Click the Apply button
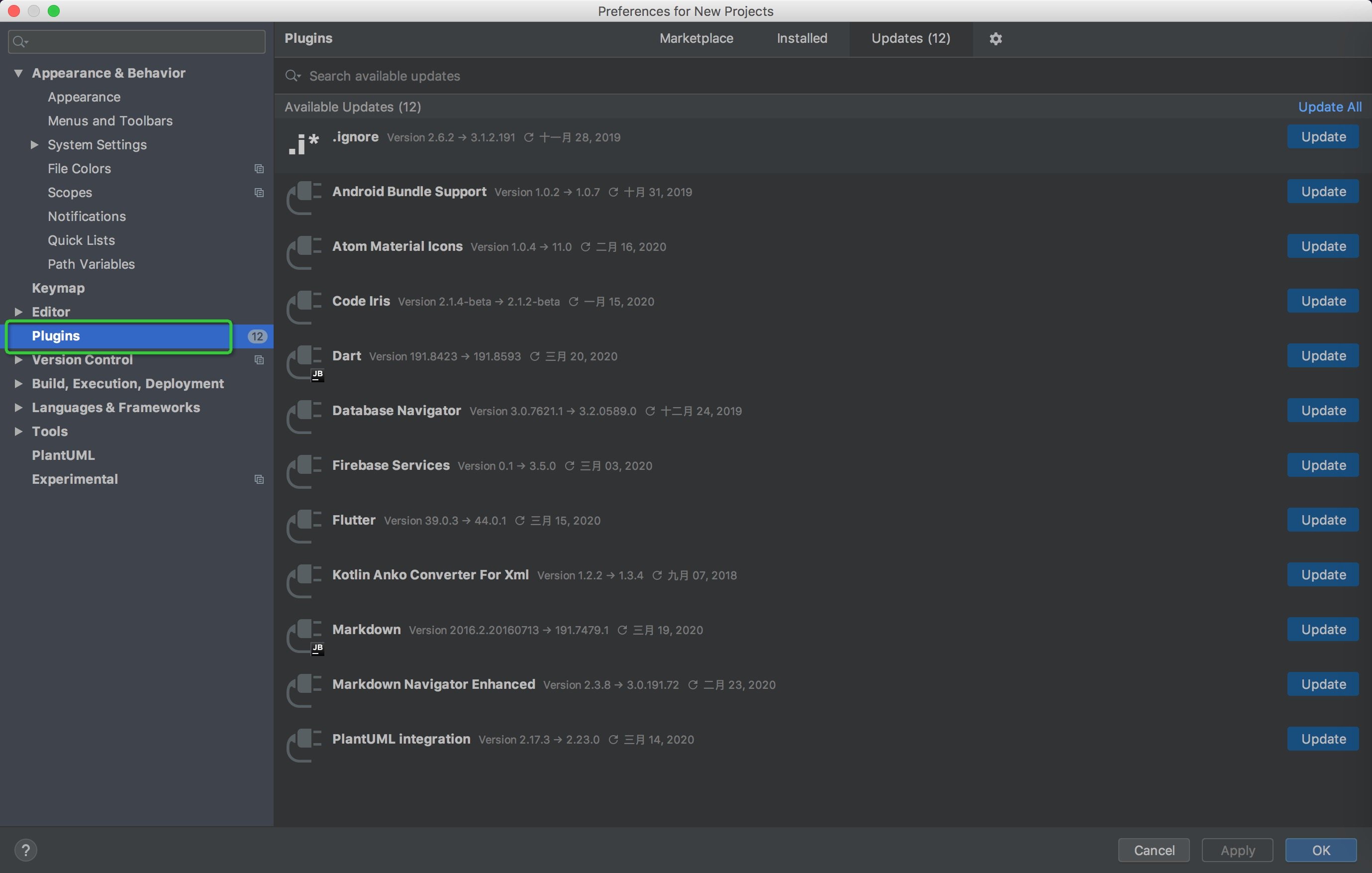Image resolution: width=1372 pixels, height=873 pixels. point(1237,850)
